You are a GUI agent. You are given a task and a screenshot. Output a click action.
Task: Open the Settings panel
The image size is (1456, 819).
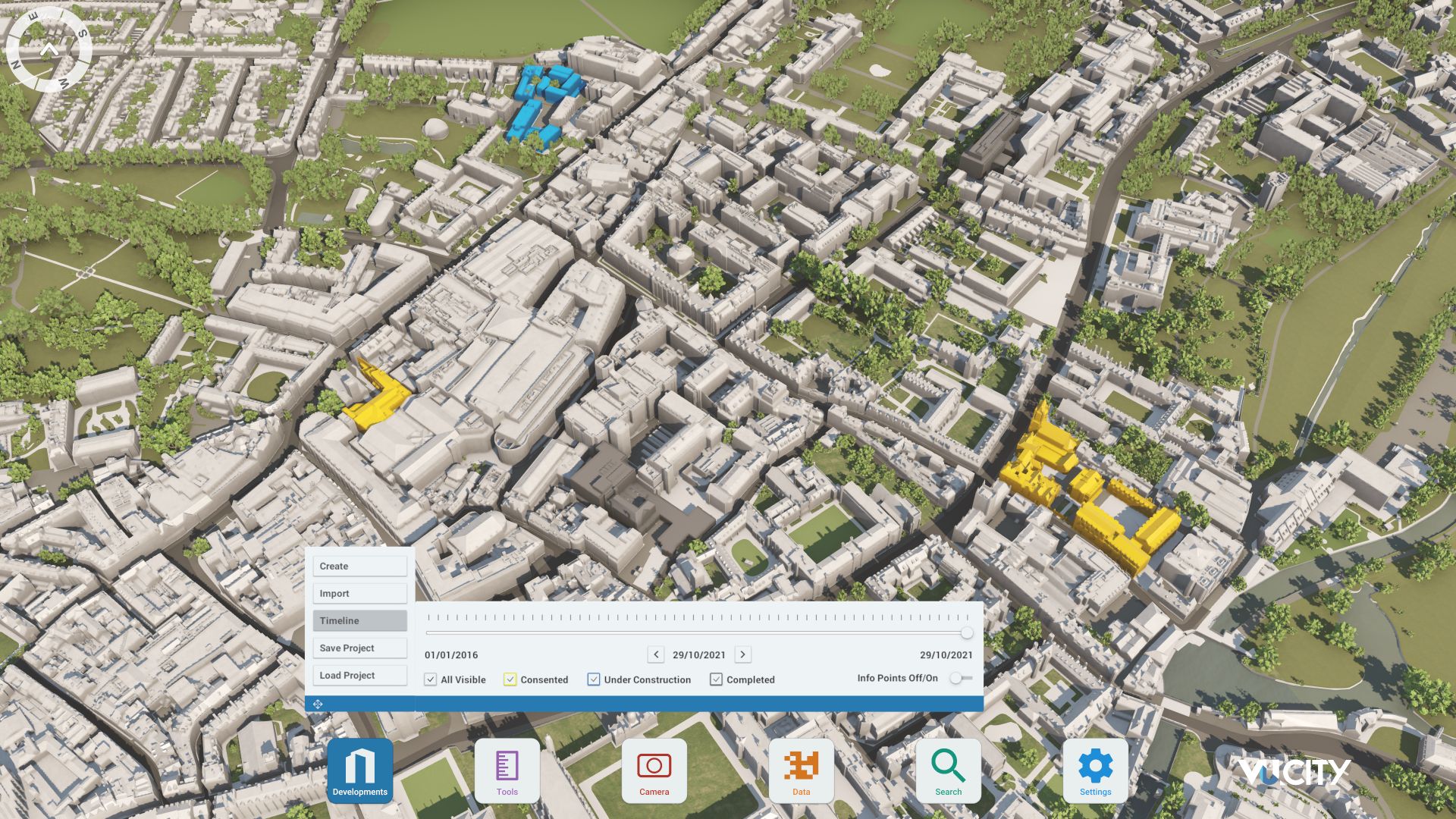point(1095,770)
